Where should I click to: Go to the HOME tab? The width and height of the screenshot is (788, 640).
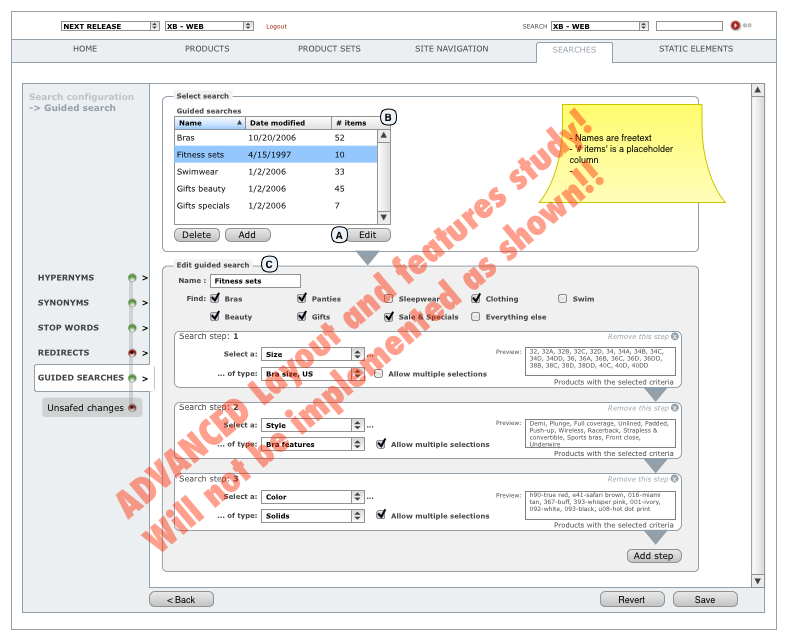click(x=85, y=49)
